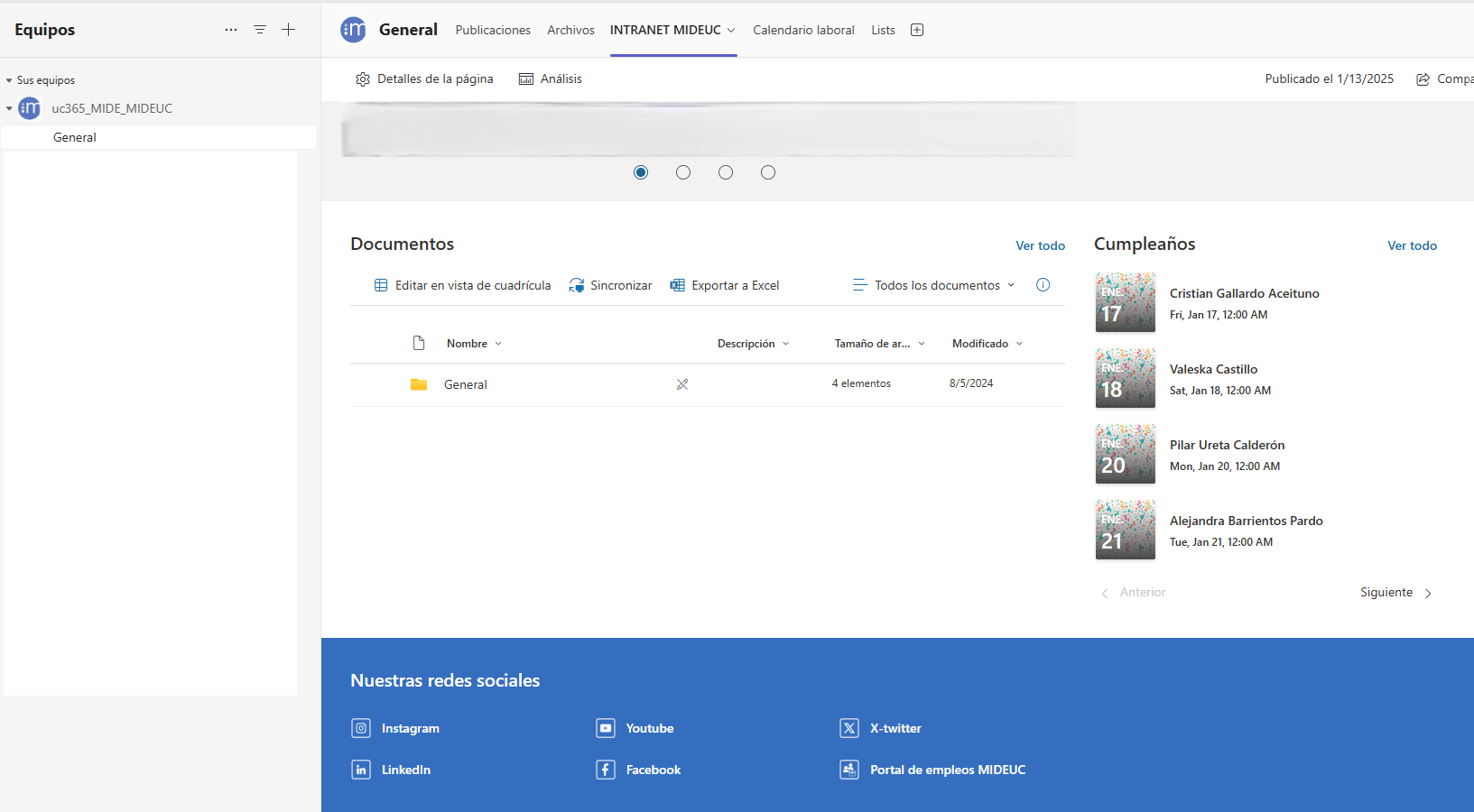
Task: Click the gear icon for Detalles de la página
Action: click(x=363, y=79)
